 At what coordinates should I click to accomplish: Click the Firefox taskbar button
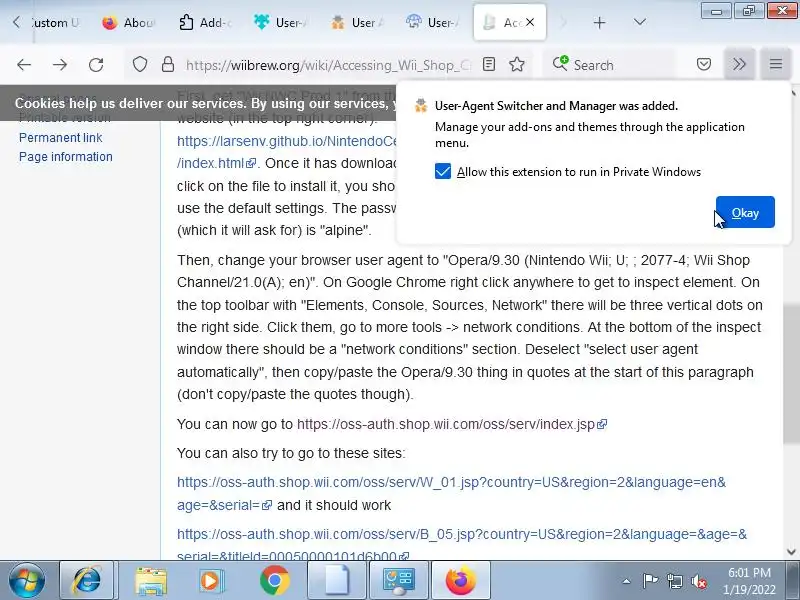[x=461, y=580]
